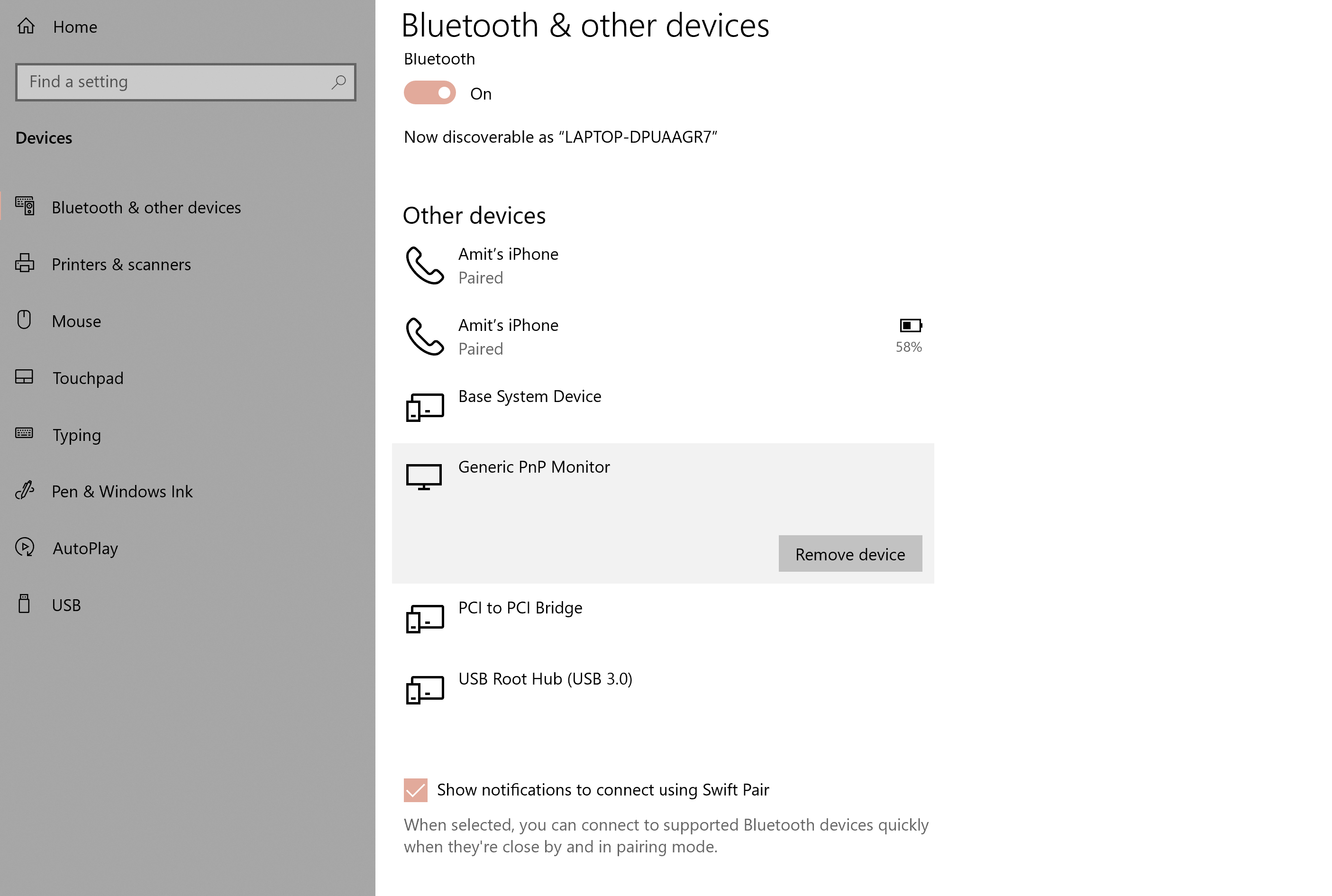Select Amit's iPhone paired device entry

tap(663, 264)
